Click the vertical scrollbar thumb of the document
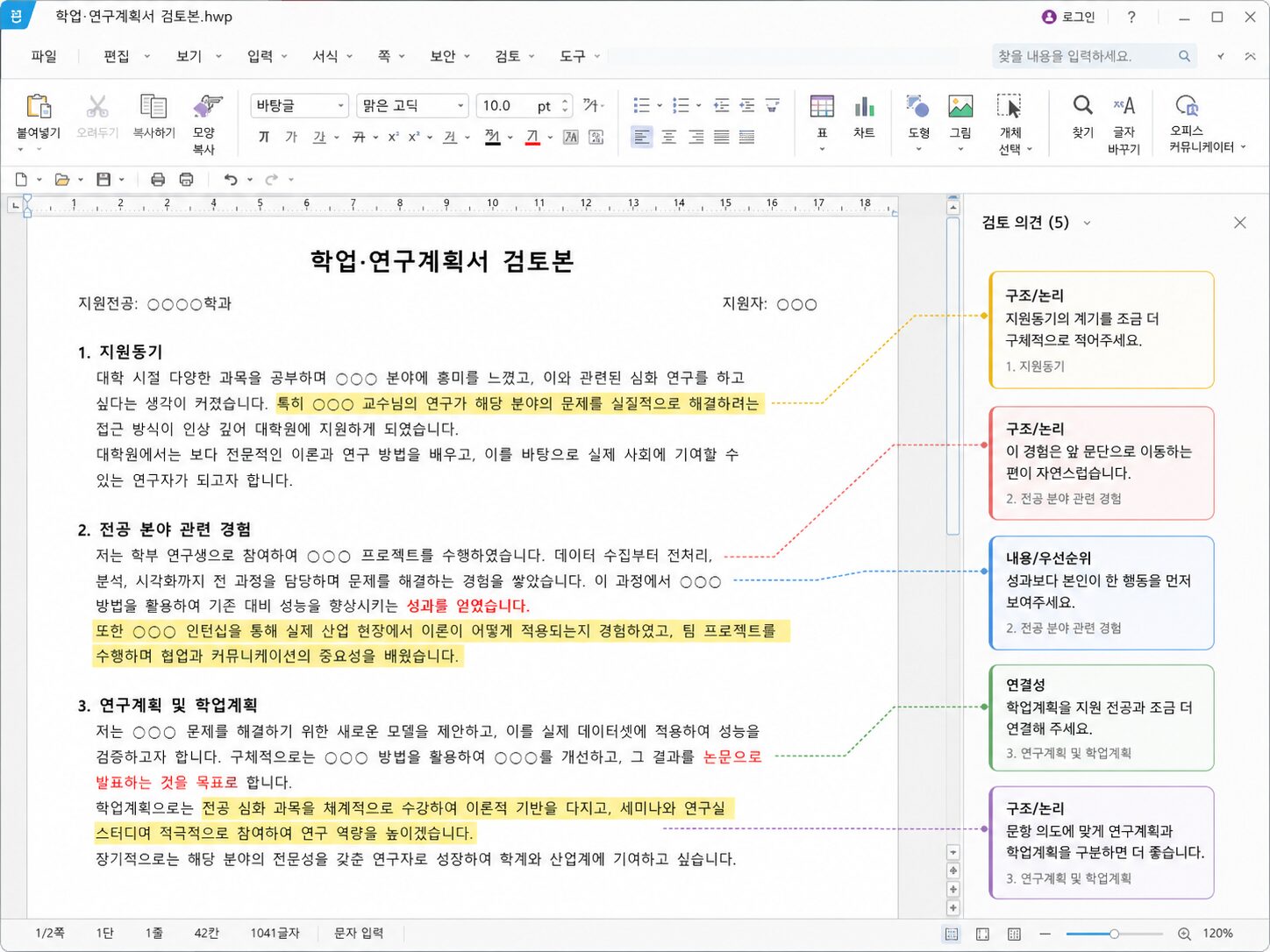Screen dimensions: 1270x952 coord(953,375)
